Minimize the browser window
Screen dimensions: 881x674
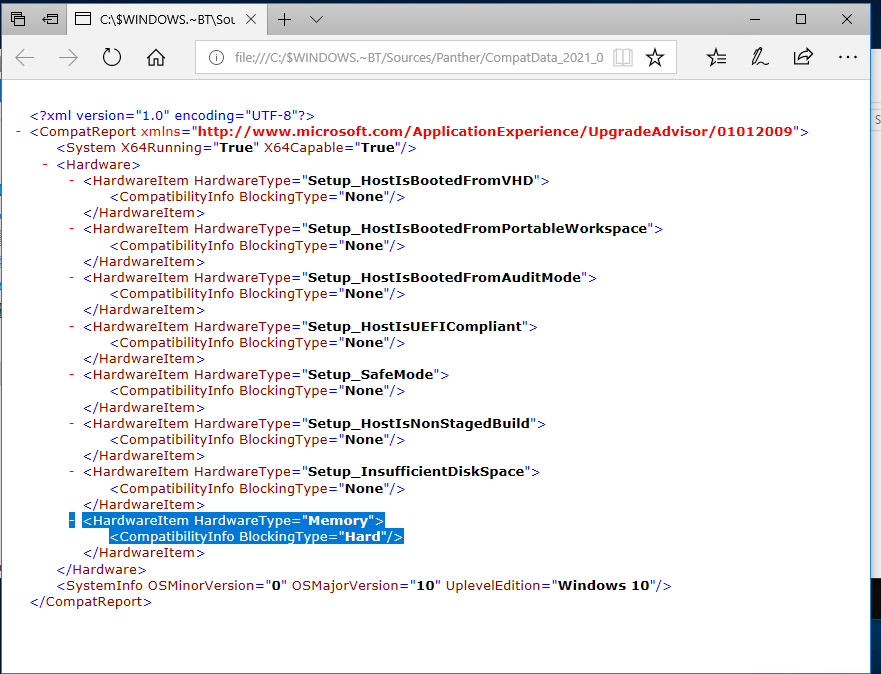pos(755,19)
